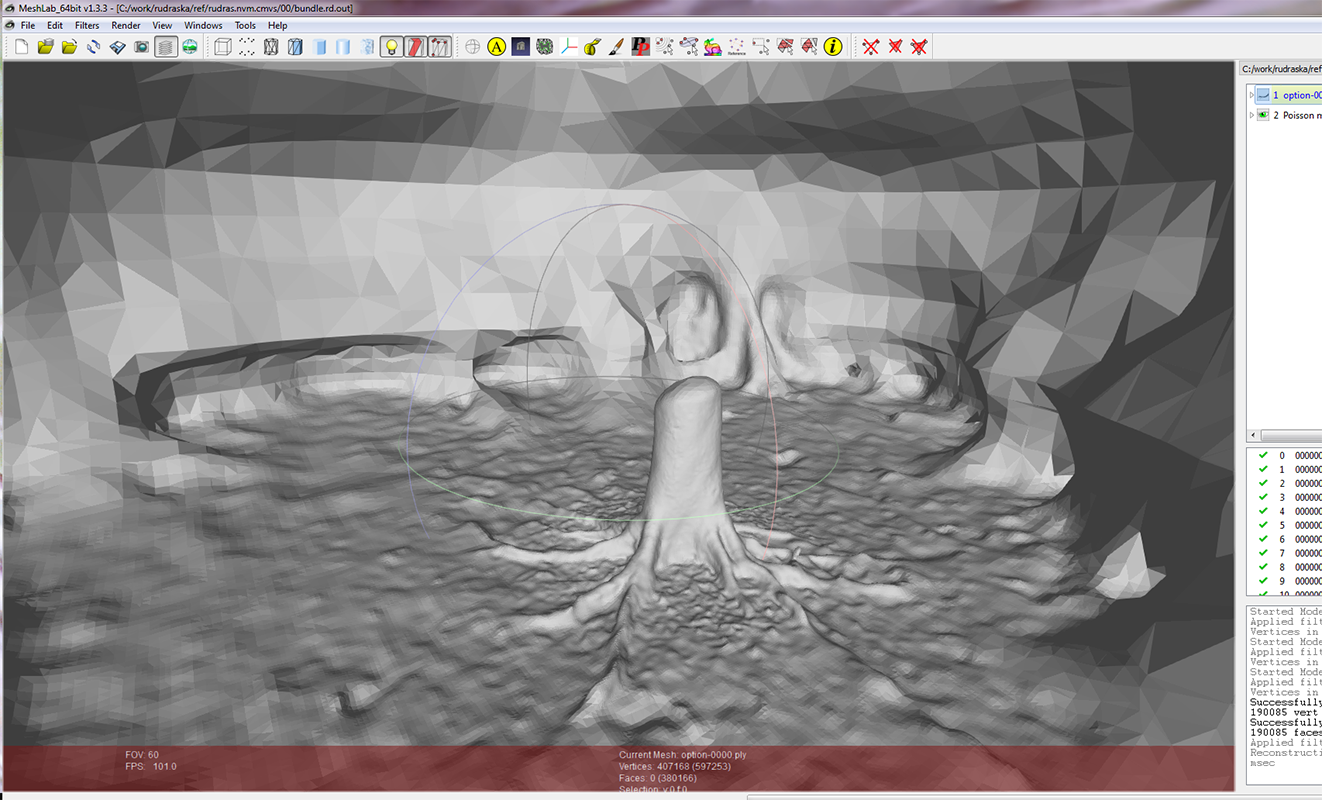Reload the current mesh
Image resolution: width=1322 pixels, height=800 pixels.
(93, 47)
